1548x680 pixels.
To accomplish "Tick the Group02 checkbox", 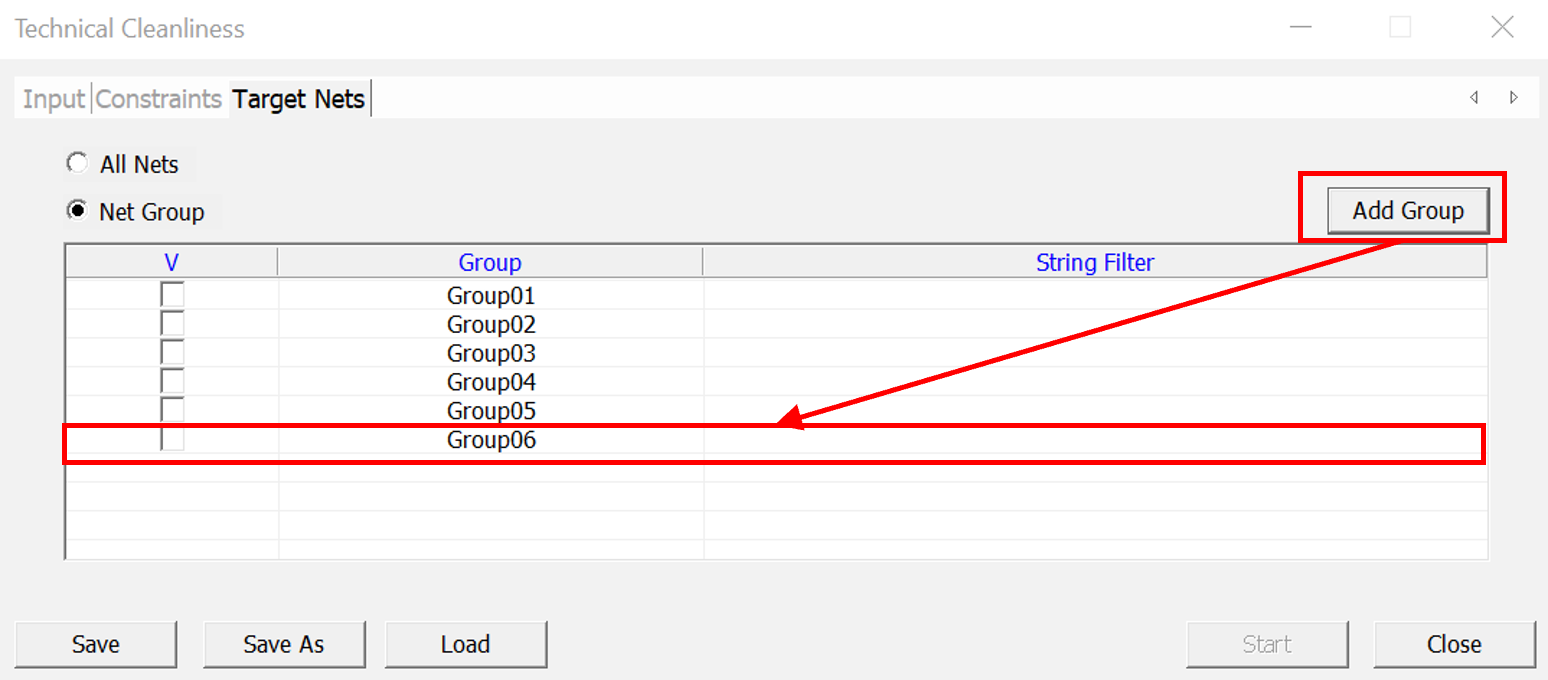I will point(172,325).
